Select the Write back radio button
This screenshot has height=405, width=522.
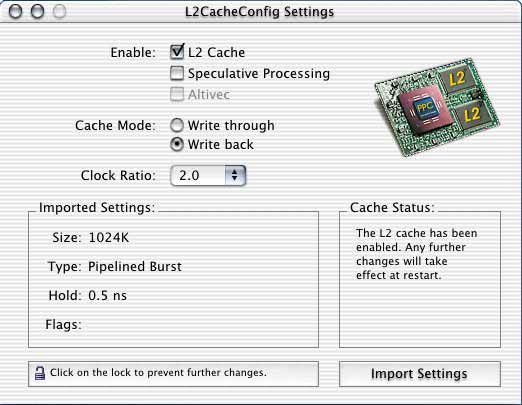177,145
